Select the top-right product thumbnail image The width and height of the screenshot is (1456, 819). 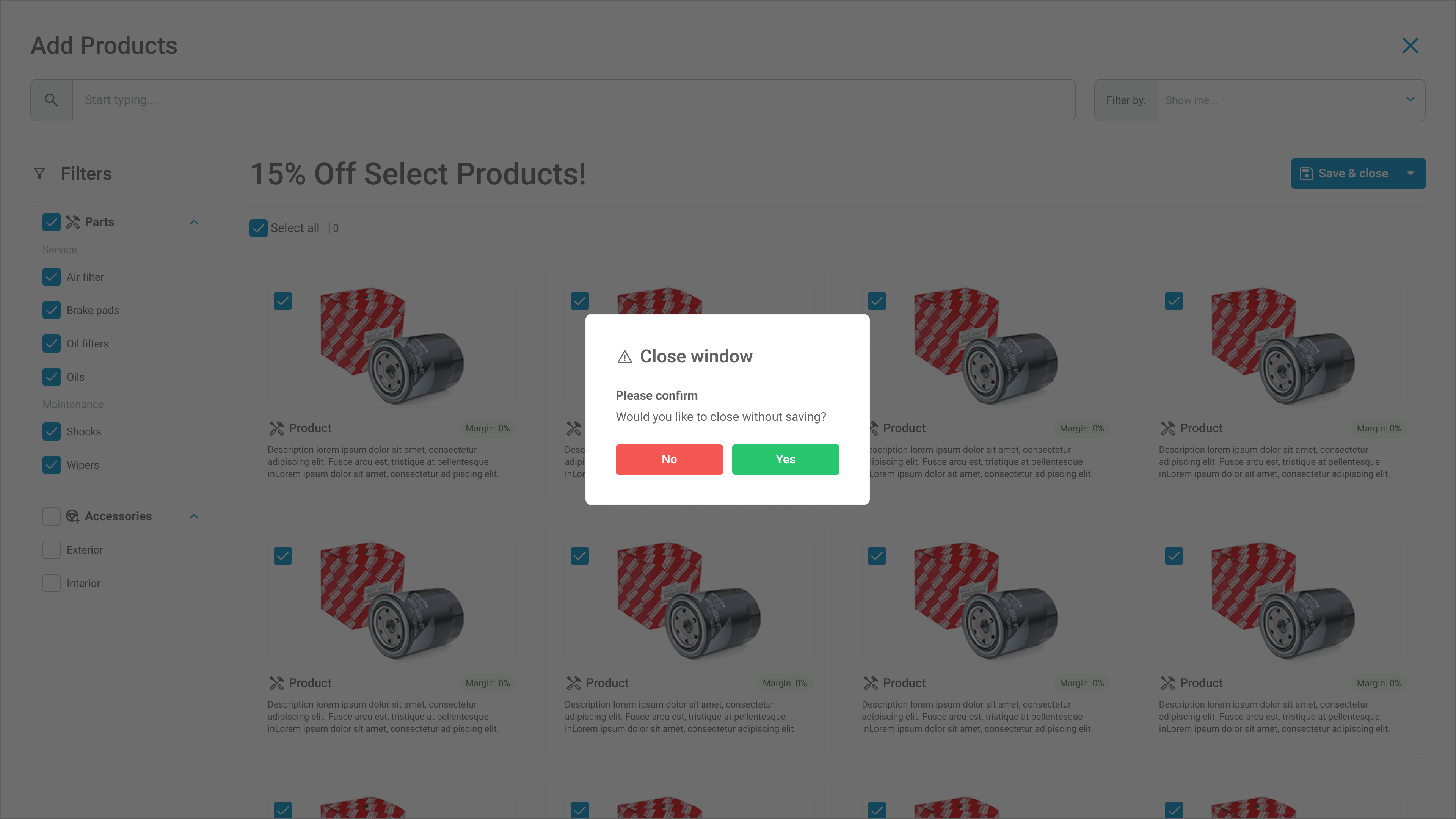click(1282, 346)
